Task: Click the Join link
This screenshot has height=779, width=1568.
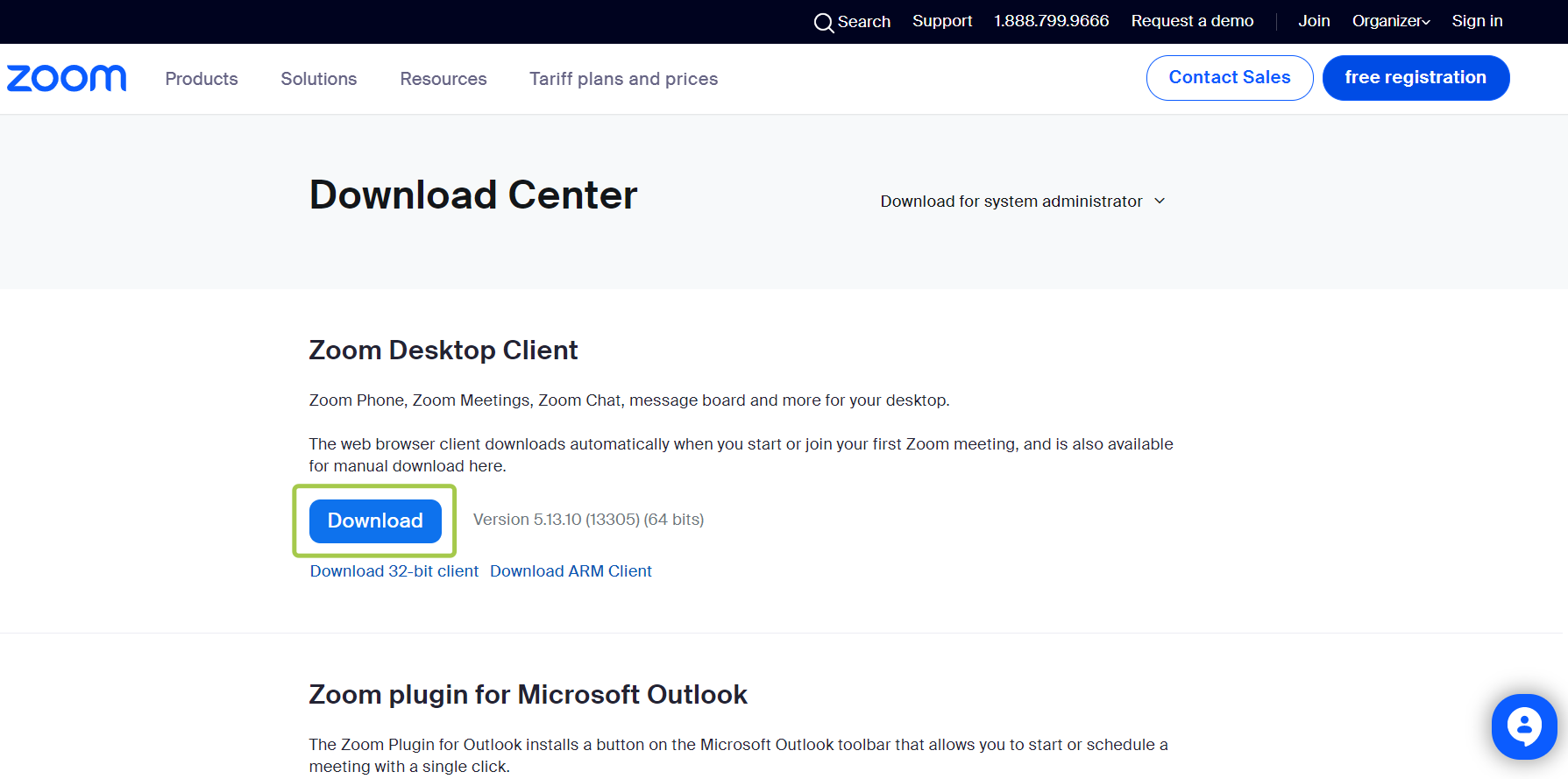Action: point(1314,21)
